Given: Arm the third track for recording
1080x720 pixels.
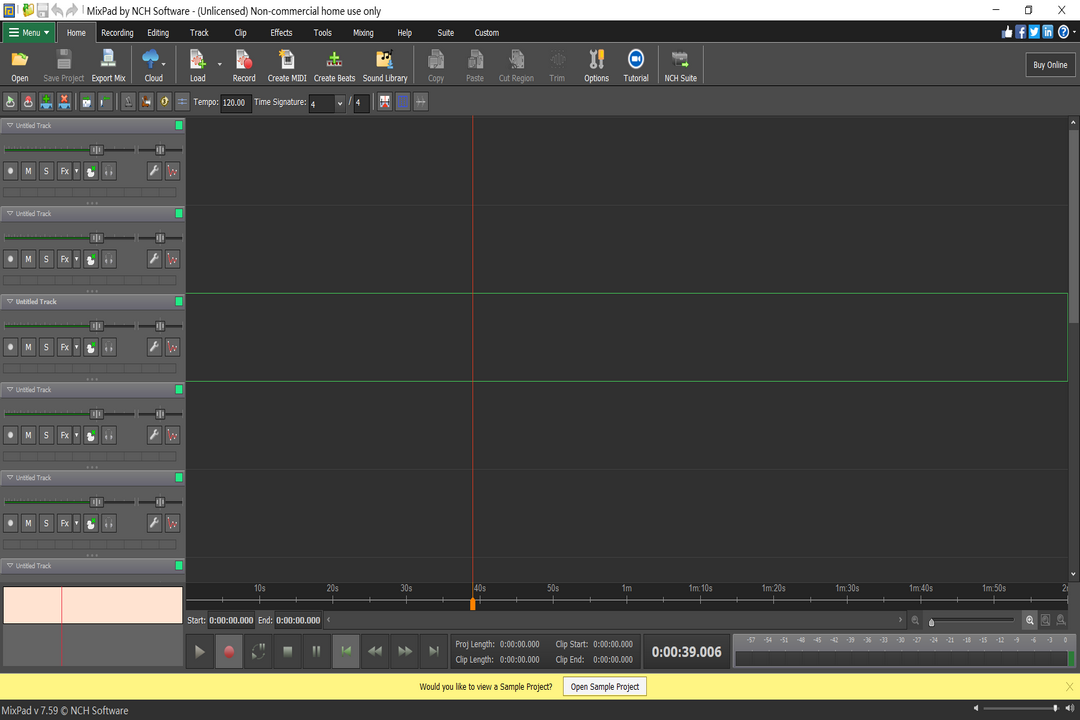Looking at the screenshot, I should point(10,346).
